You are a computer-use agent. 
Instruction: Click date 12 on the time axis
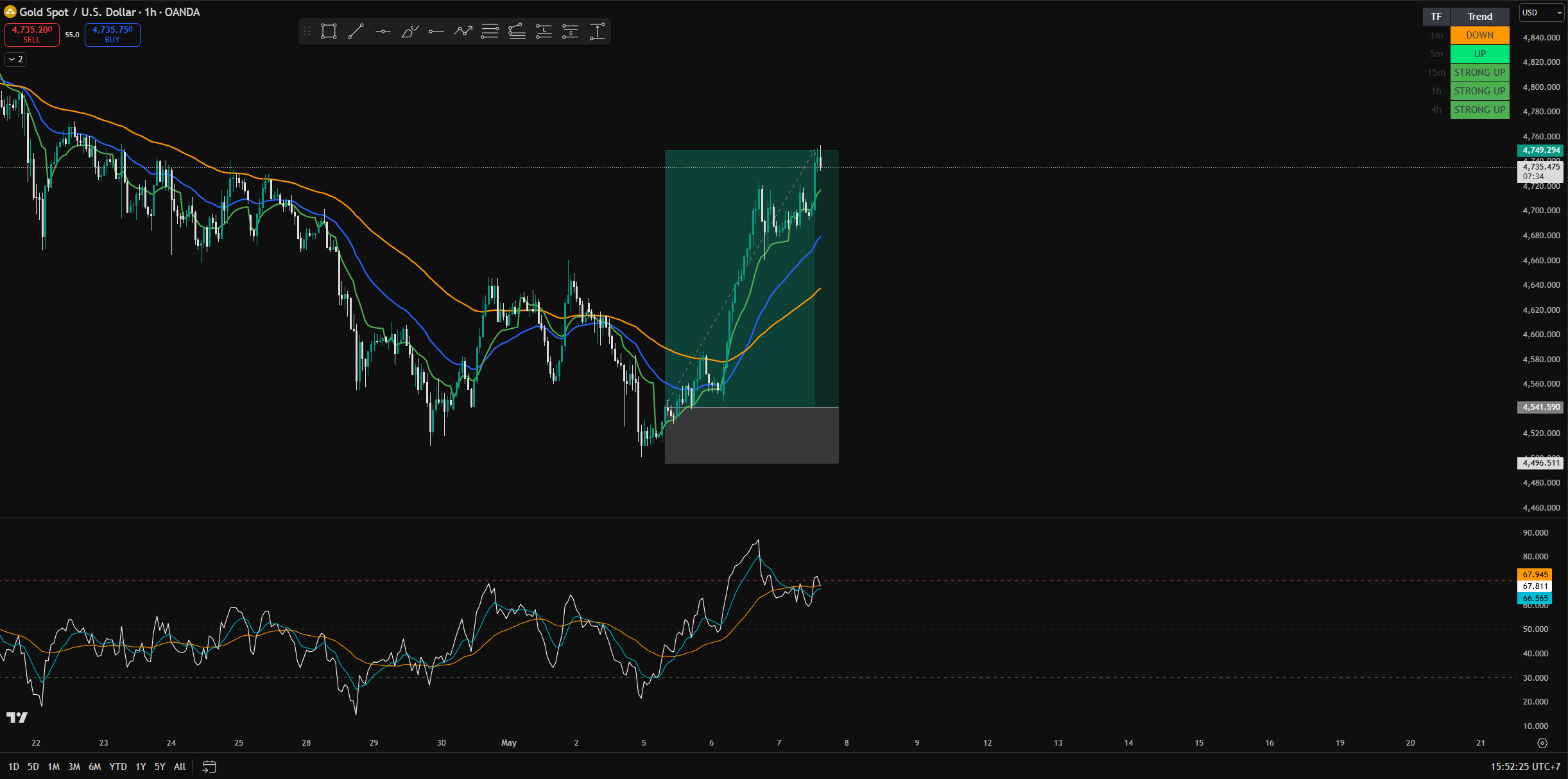[988, 743]
